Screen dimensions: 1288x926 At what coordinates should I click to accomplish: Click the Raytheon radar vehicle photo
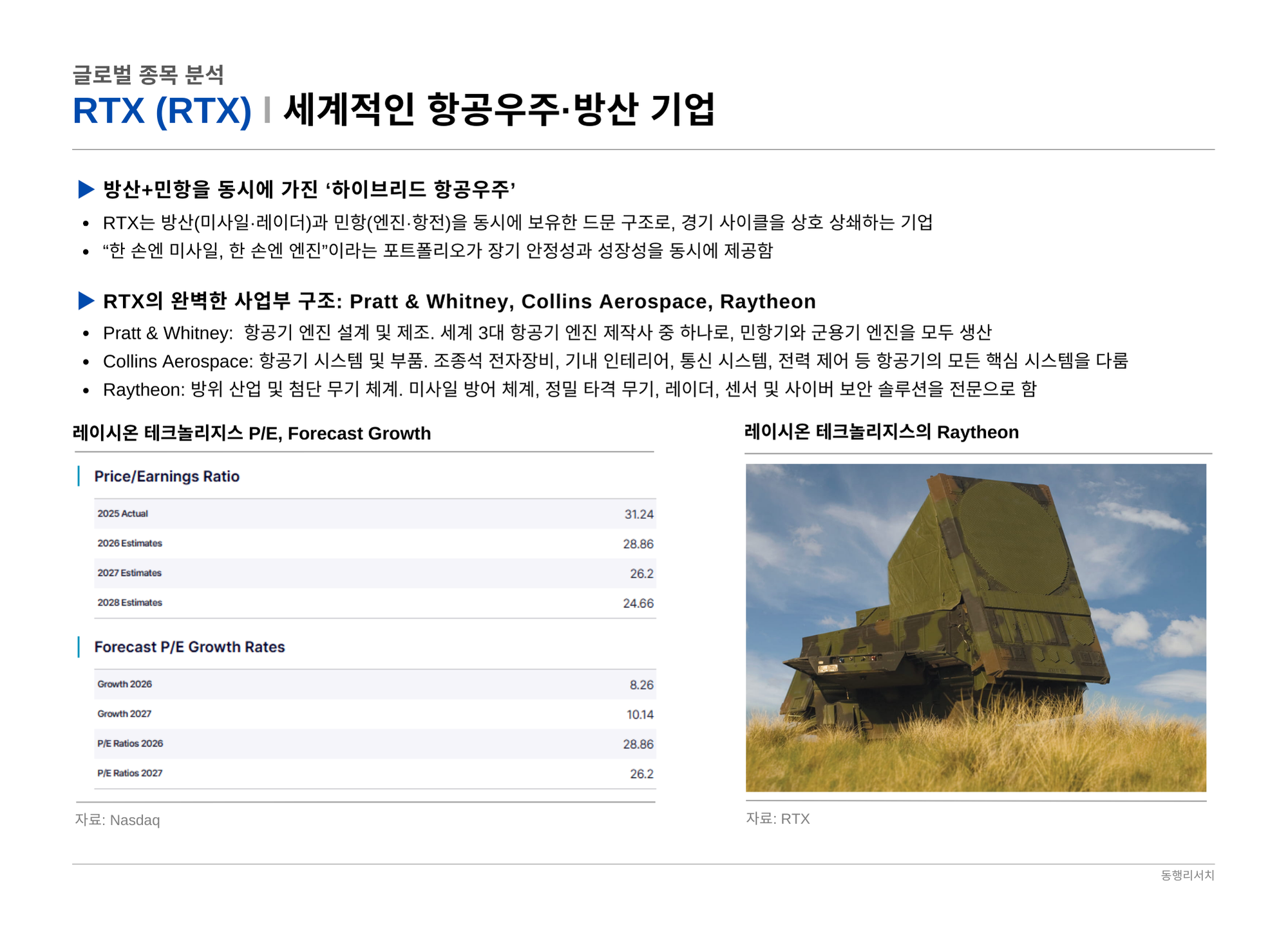point(975,627)
